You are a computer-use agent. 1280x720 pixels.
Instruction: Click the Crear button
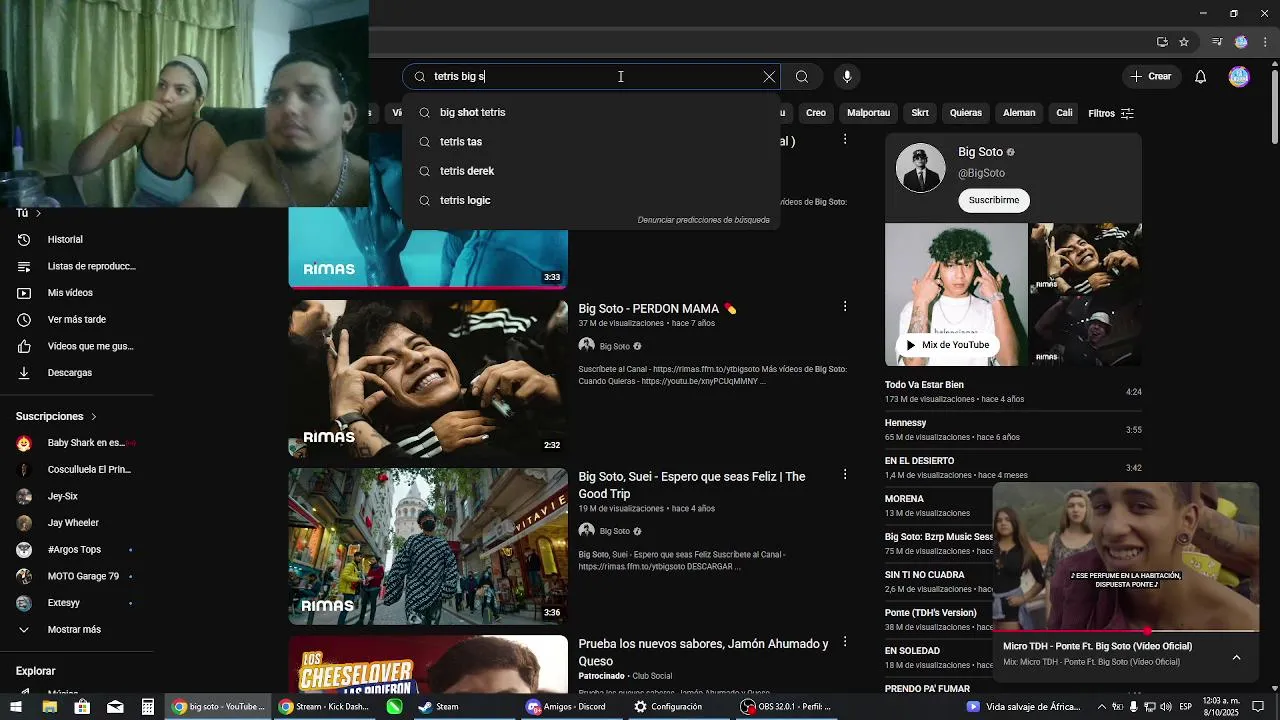pos(1150,76)
